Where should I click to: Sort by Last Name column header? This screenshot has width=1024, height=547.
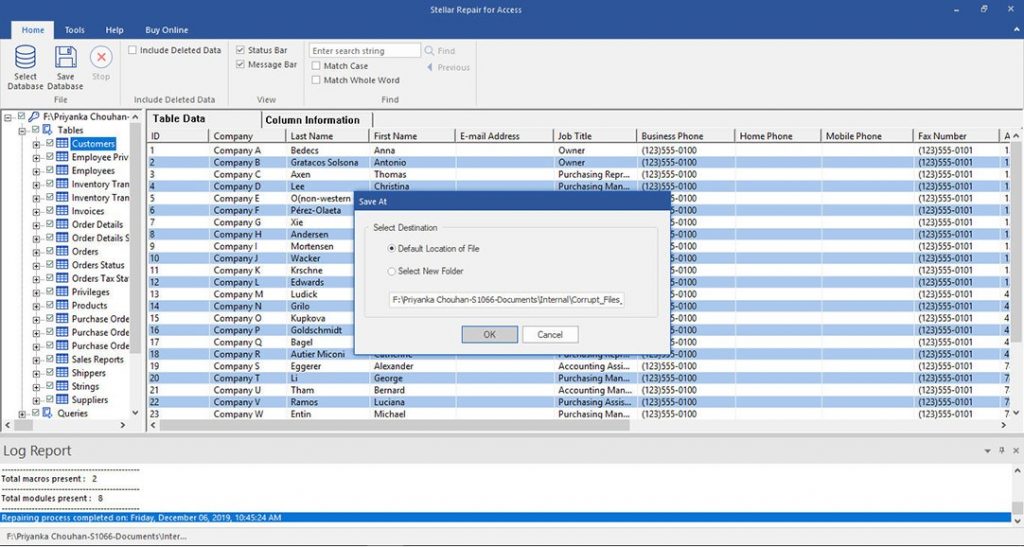coord(327,136)
